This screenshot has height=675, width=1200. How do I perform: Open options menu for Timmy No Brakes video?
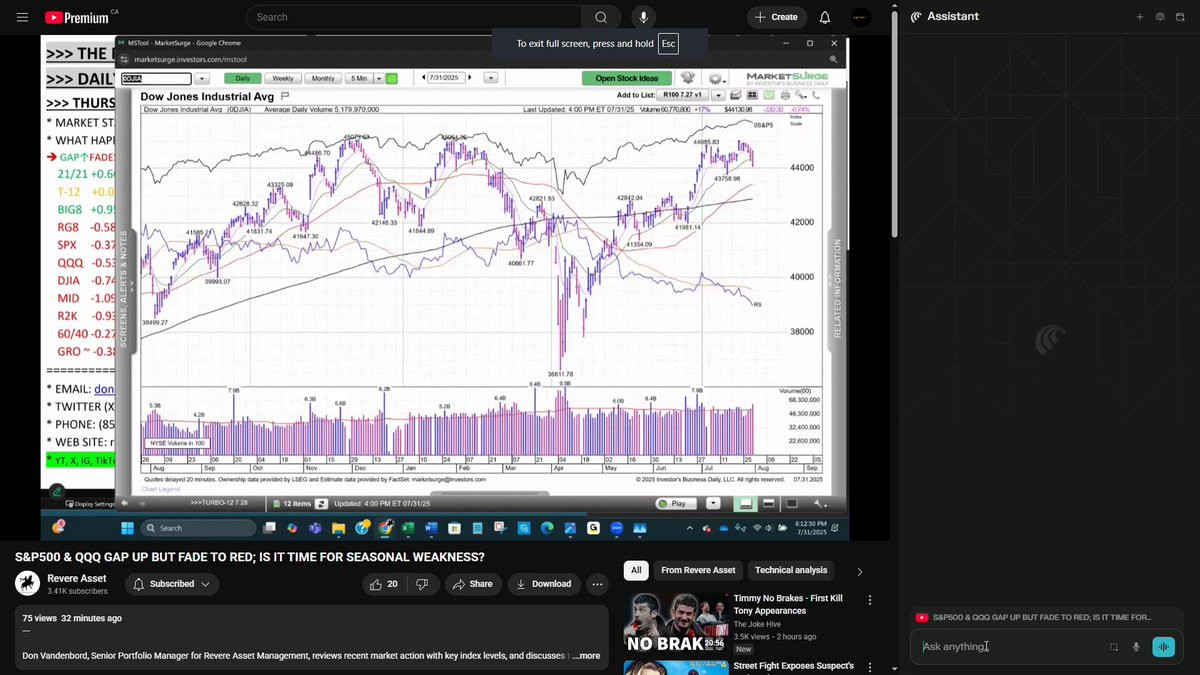point(869,600)
